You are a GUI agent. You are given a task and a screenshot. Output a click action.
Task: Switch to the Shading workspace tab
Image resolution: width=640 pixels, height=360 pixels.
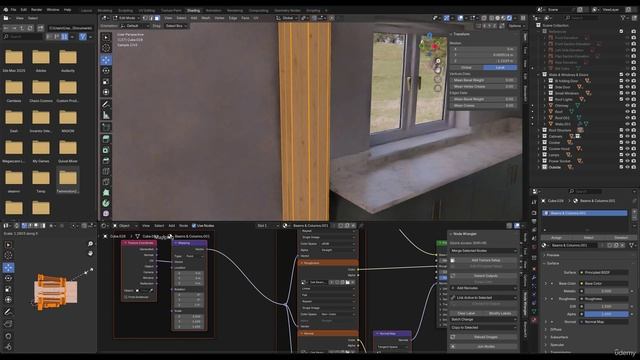pyautogui.click(x=193, y=10)
